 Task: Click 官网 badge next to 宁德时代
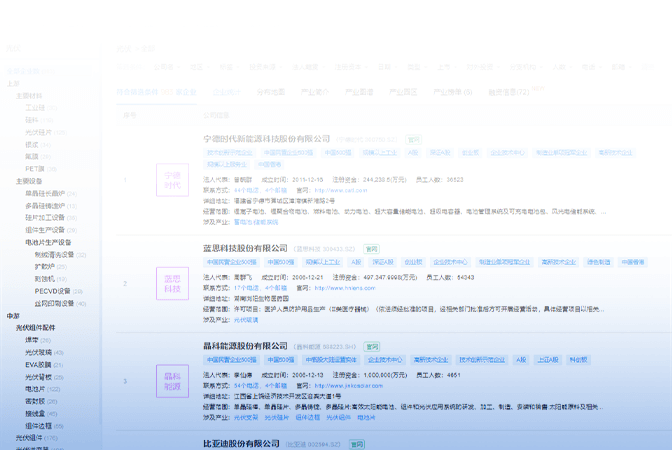pyautogui.click(x=413, y=139)
